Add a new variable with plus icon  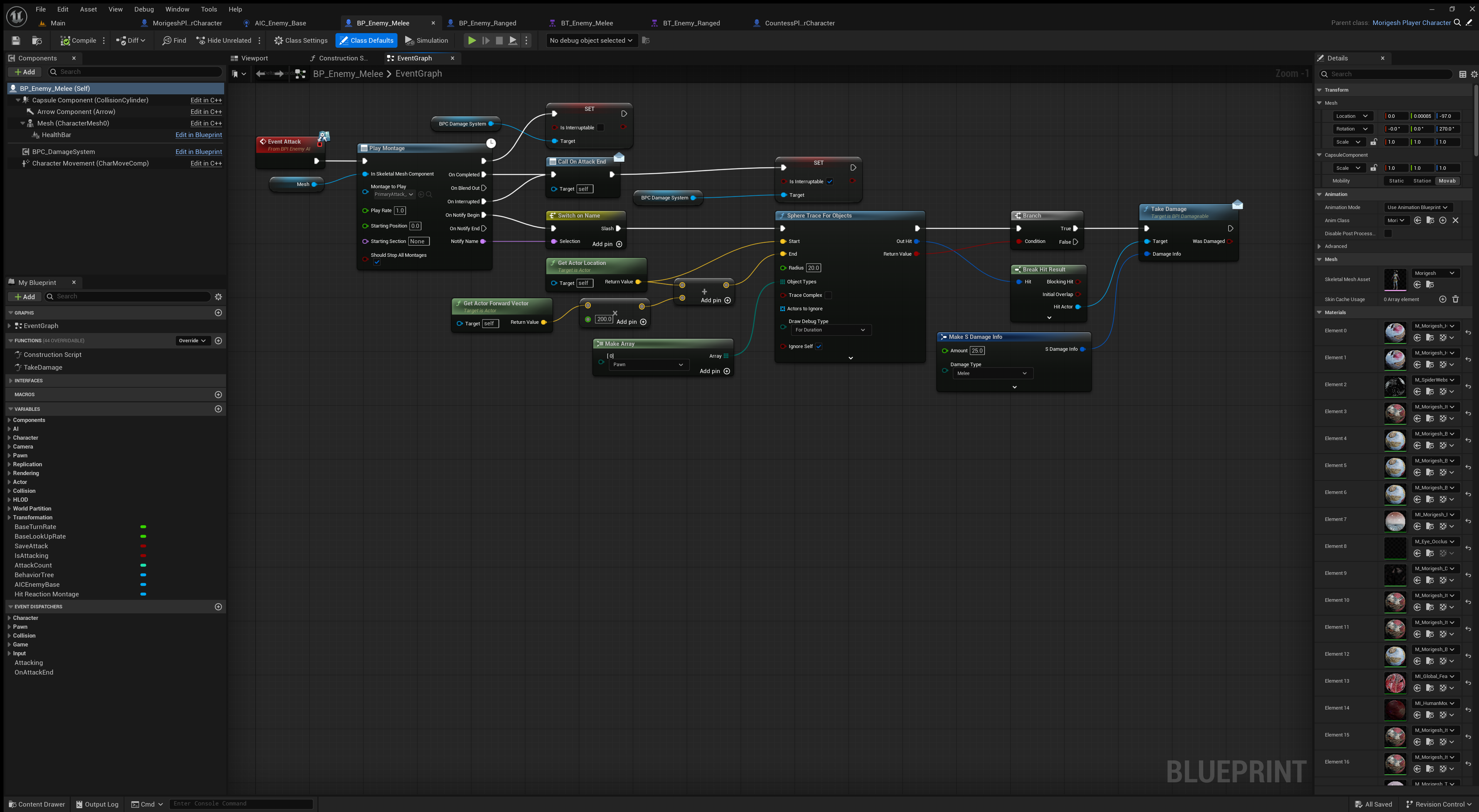[x=218, y=409]
